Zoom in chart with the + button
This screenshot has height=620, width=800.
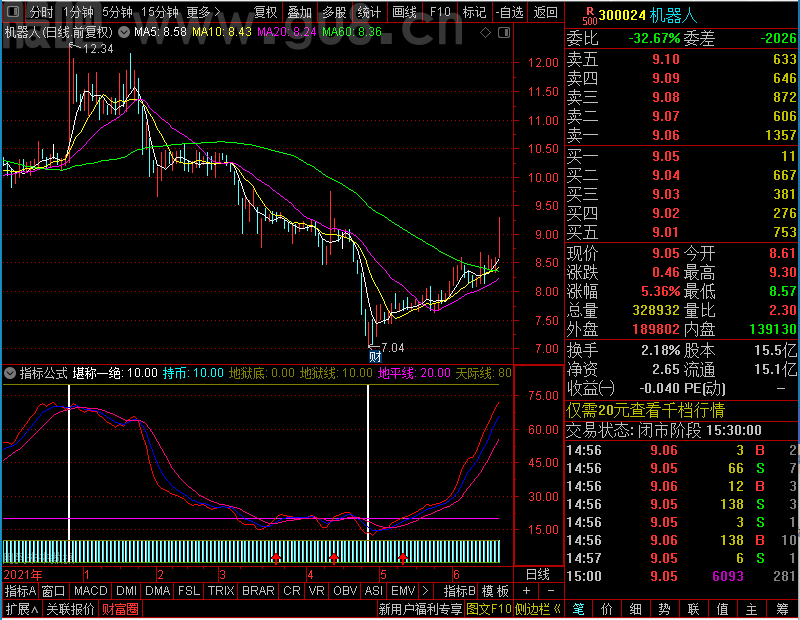[527, 591]
